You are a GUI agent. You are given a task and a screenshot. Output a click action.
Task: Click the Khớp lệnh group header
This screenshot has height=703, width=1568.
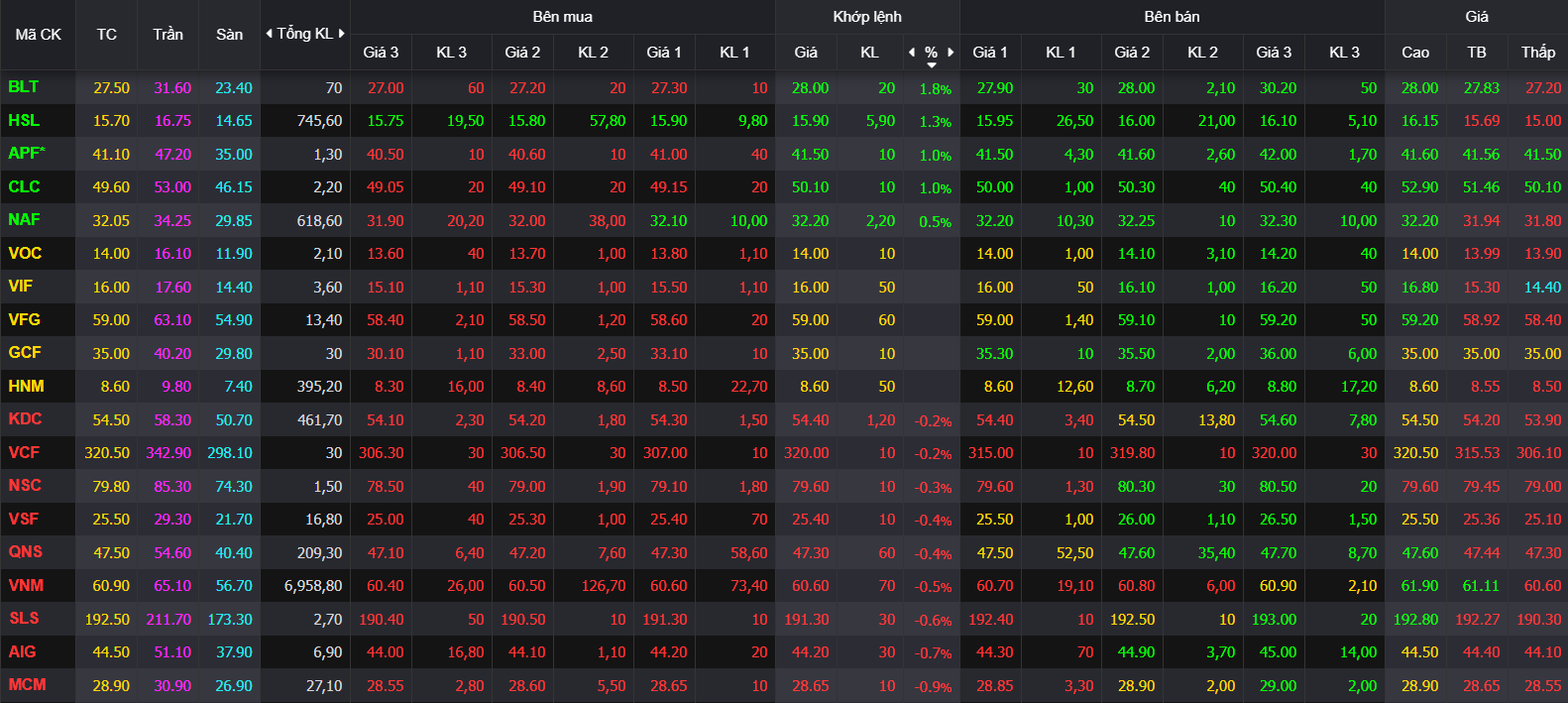867,17
